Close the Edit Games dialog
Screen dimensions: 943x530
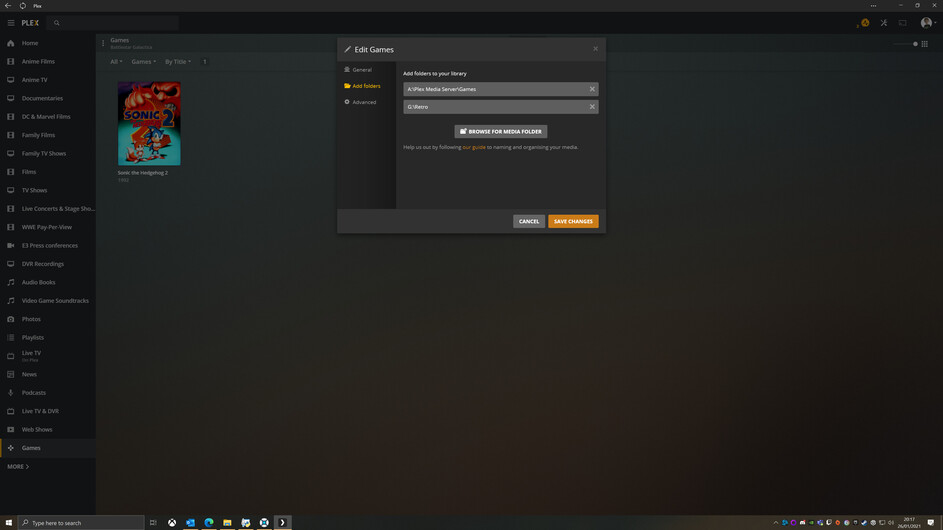(595, 49)
